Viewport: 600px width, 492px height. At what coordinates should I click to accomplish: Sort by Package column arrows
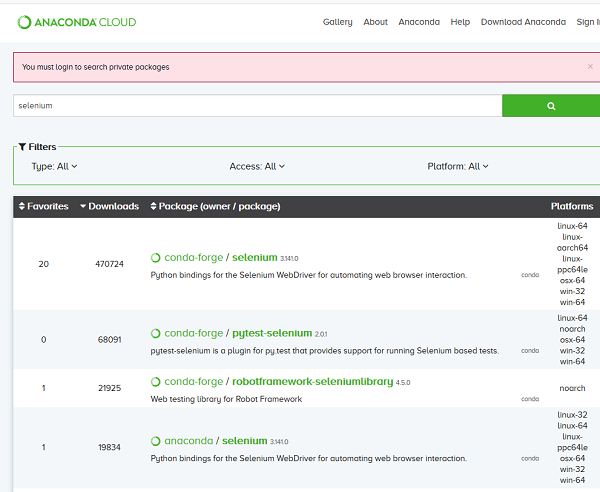click(153, 206)
